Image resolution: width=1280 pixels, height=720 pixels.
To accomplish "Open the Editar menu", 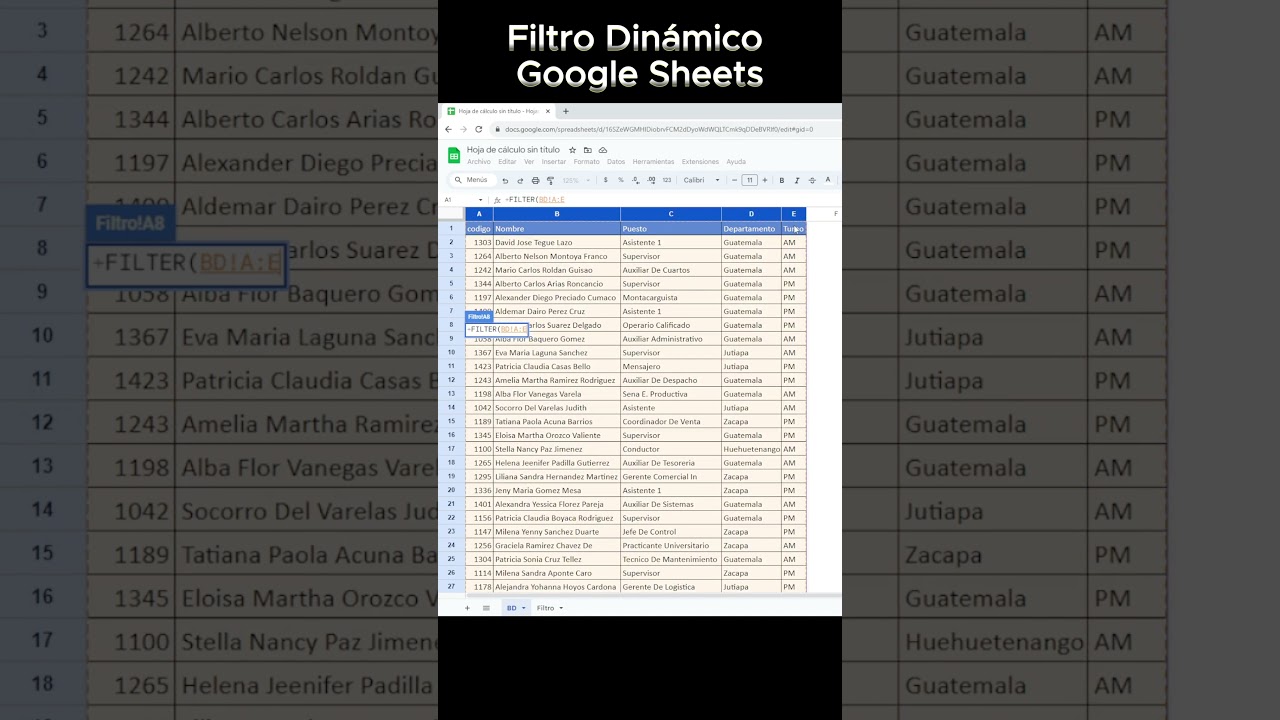I will tap(507, 161).
